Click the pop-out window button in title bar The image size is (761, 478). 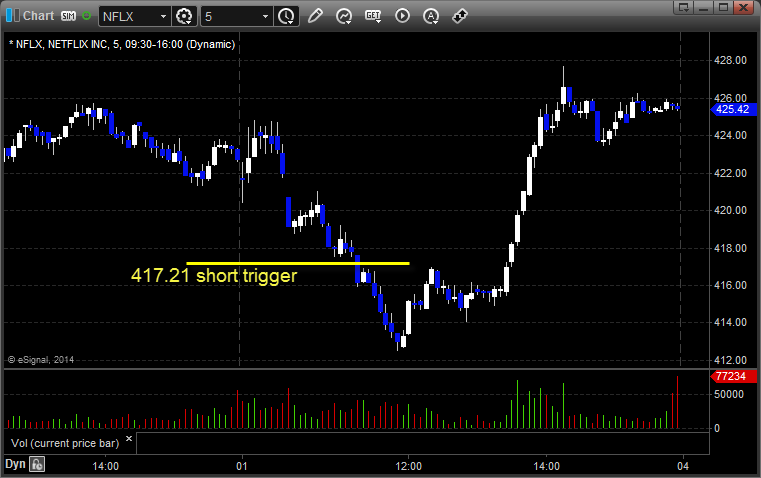683,7
